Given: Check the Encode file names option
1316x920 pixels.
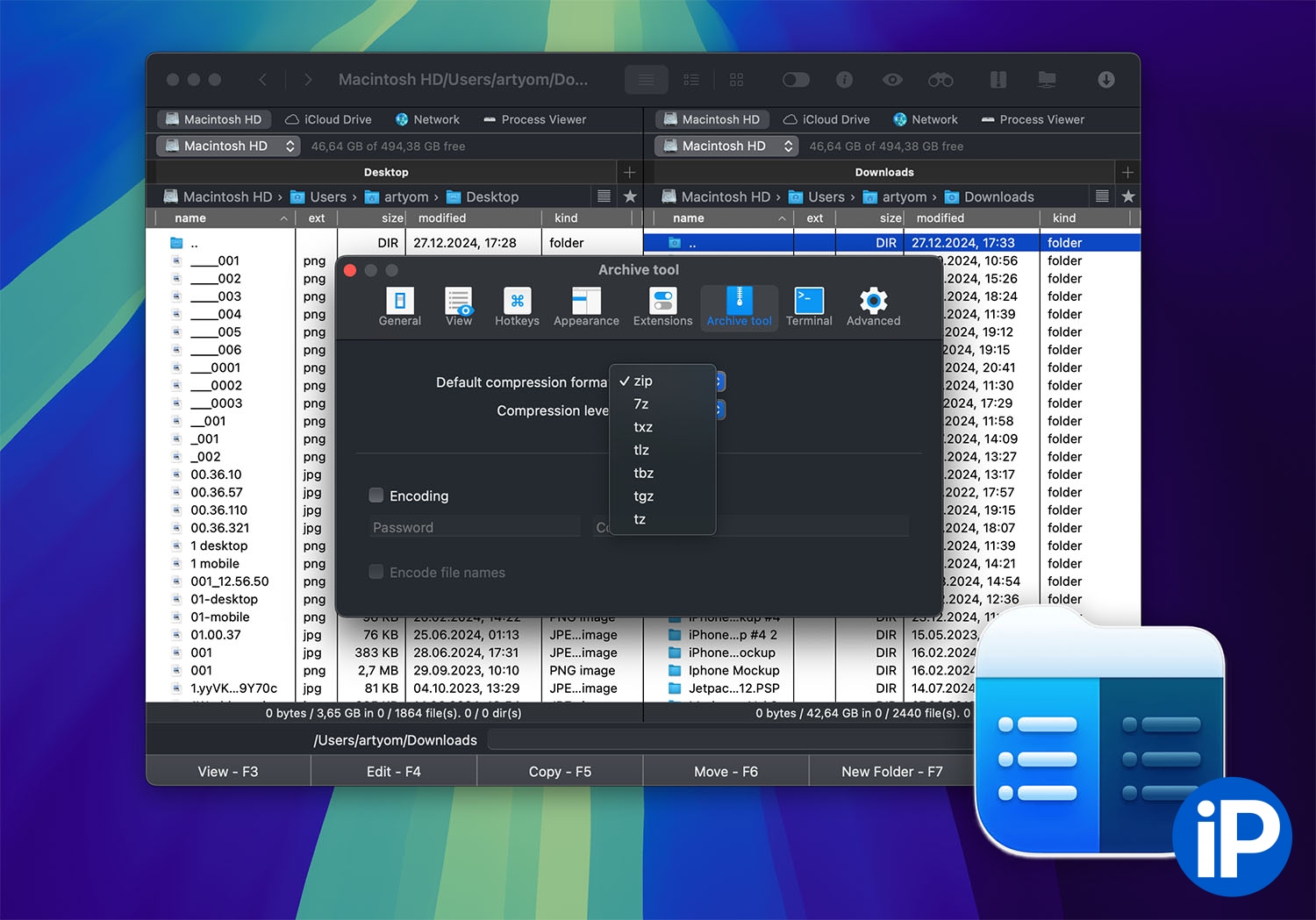Looking at the screenshot, I should 376,572.
